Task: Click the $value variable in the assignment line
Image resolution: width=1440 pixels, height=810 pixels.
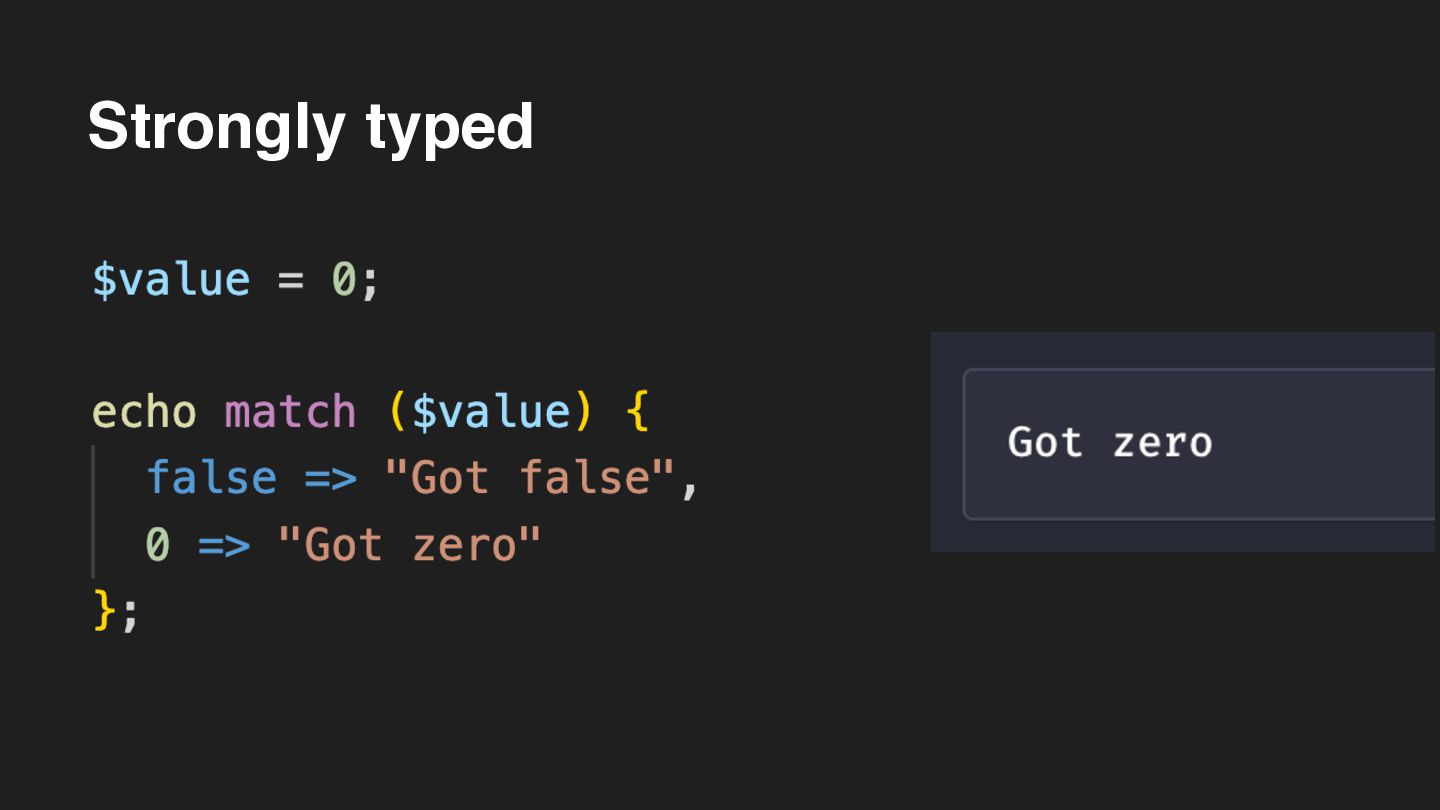Action: (171, 279)
